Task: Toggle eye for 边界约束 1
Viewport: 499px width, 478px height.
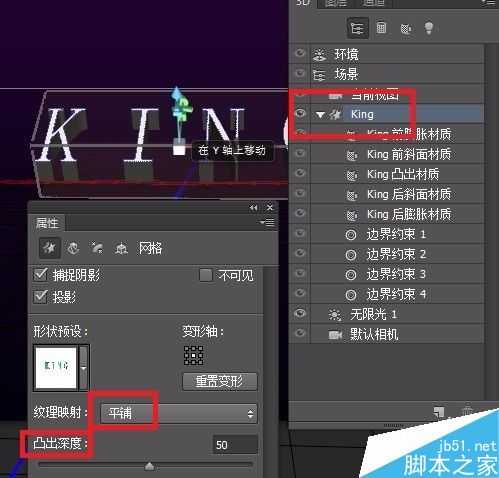Action: coord(300,233)
